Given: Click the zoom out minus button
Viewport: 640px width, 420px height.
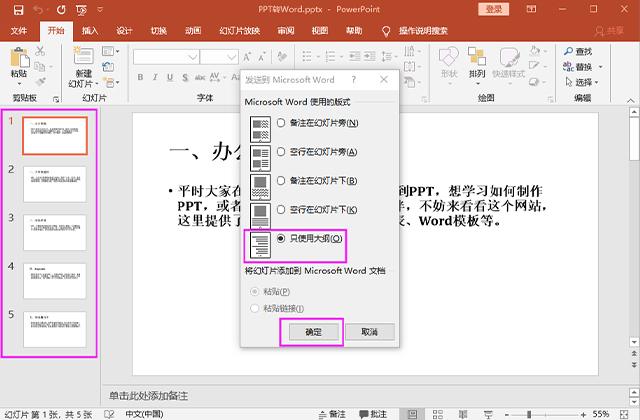Looking at the screenshot, I should (x=506, y=414).
